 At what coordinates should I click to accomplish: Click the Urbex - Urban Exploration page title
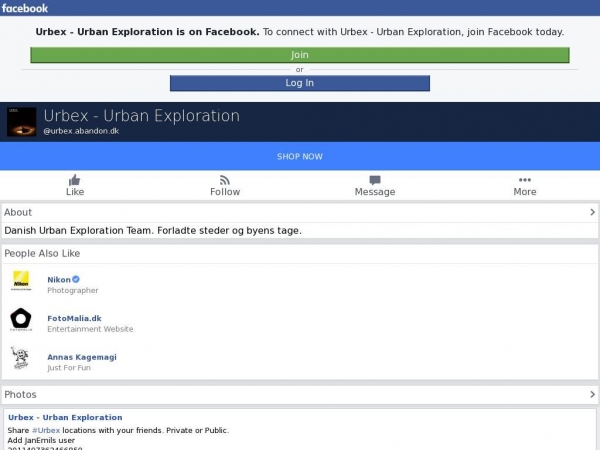tap(142, 116)
